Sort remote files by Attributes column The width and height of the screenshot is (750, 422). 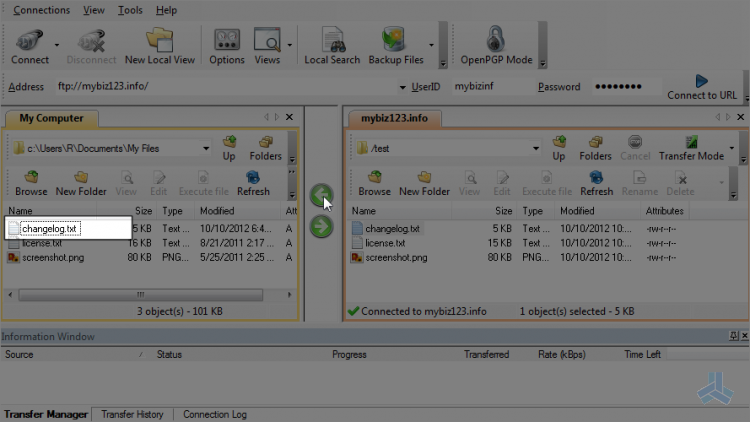click(x=664, y=211)
